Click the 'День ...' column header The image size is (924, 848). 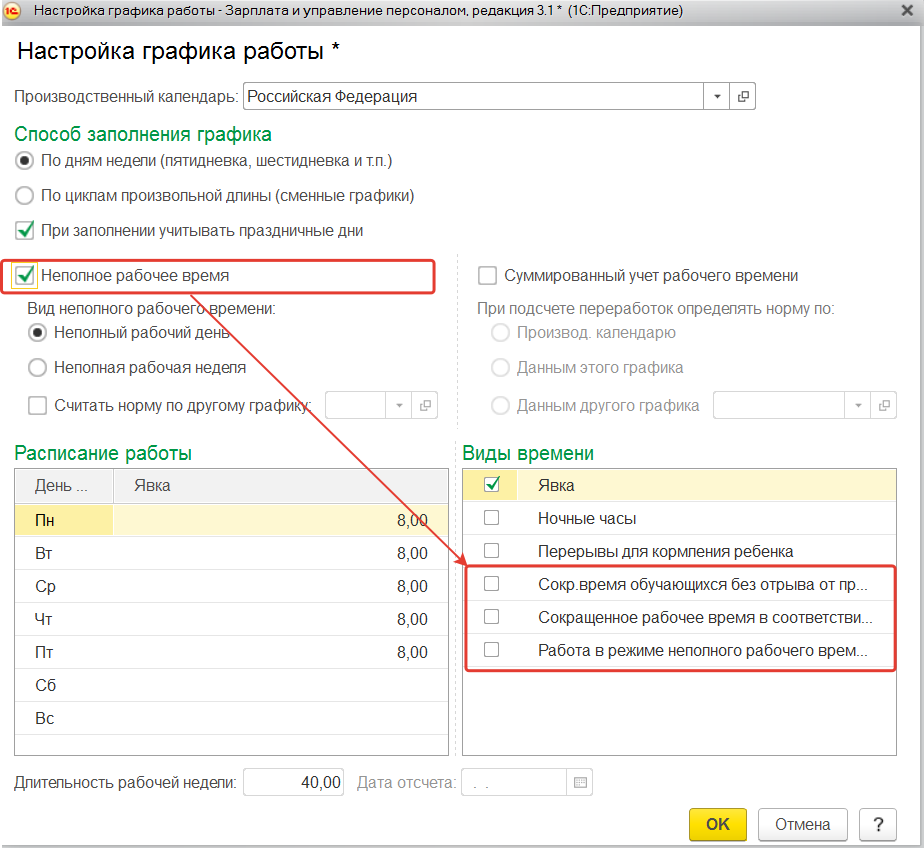coord(64,486)
